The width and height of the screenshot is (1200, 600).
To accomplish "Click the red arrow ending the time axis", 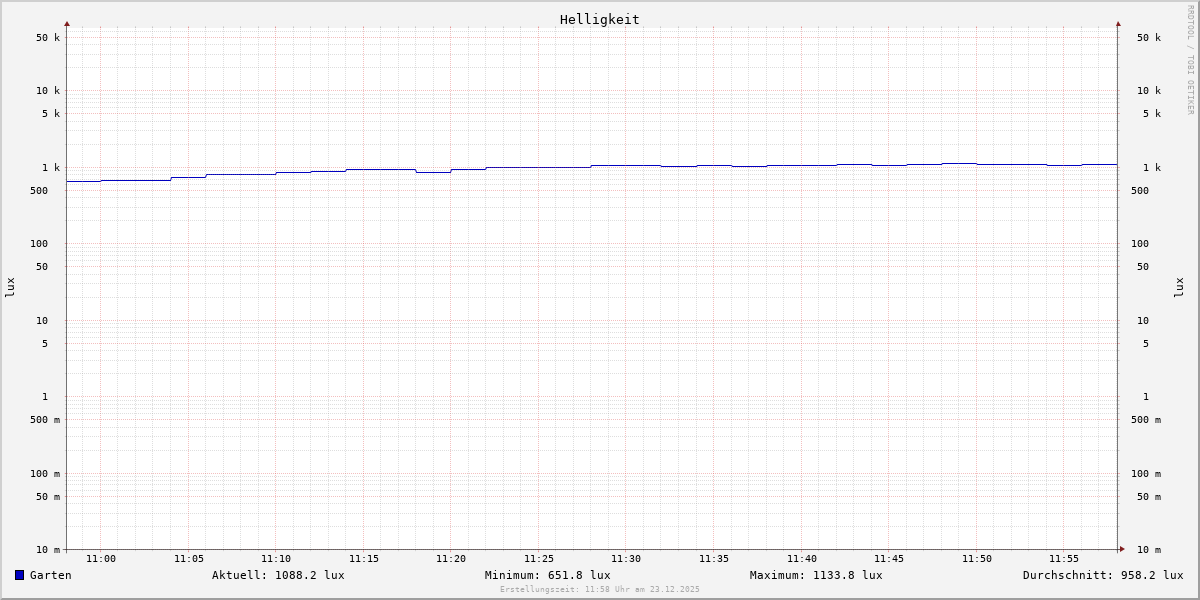I will pos(1122,549).
